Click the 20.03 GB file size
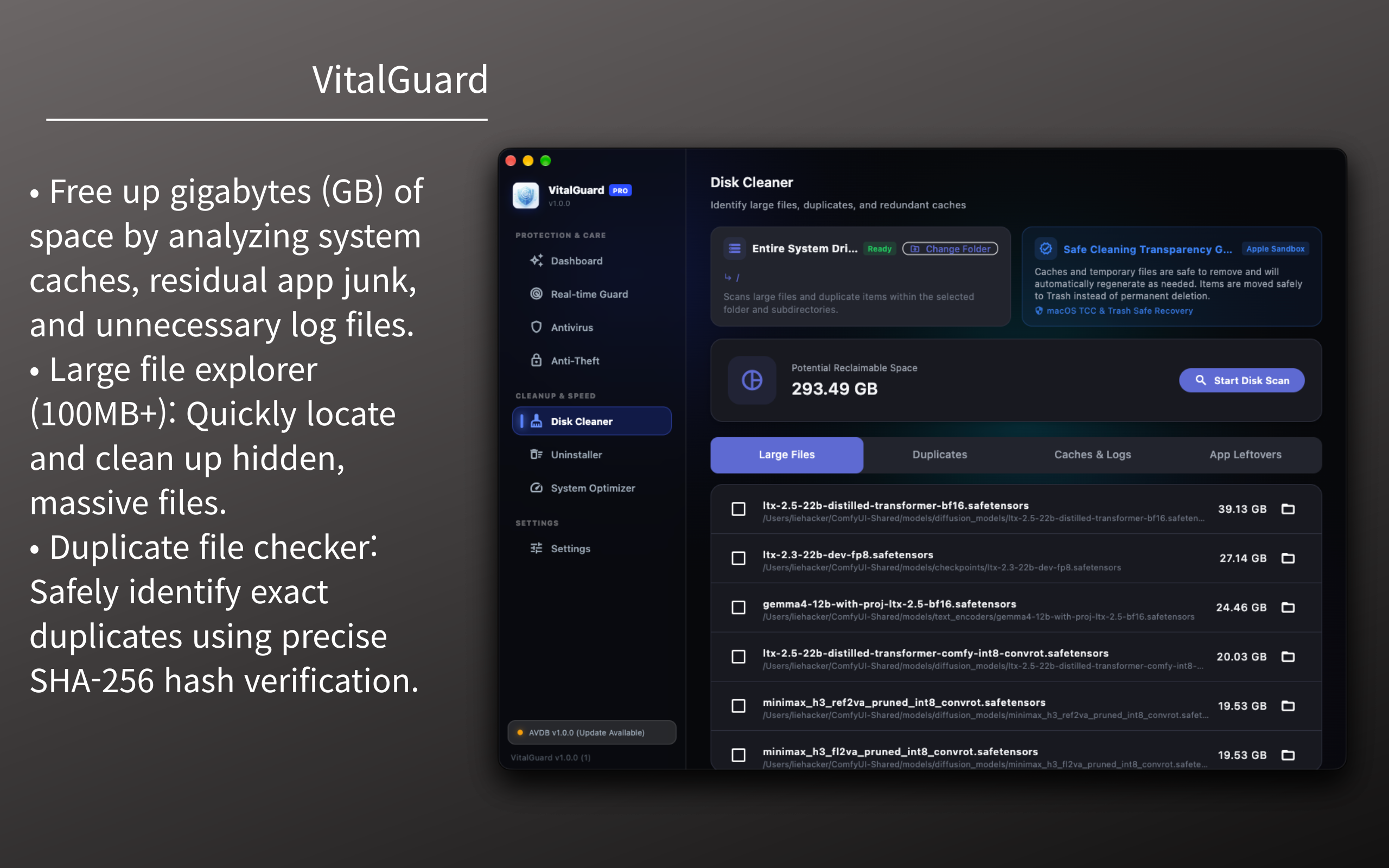 pyautogui.click(x=1241, y=657)
